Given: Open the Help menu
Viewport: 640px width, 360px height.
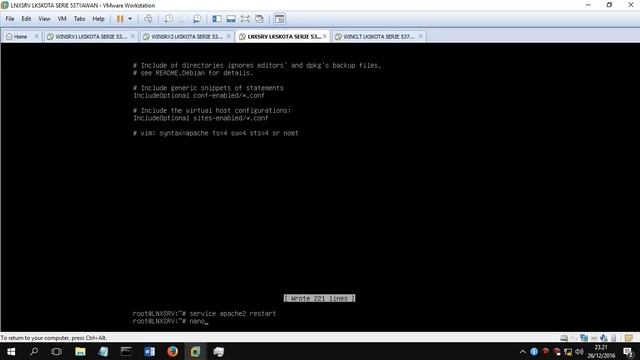Looking at the screenshot, I should click(98, 19).
